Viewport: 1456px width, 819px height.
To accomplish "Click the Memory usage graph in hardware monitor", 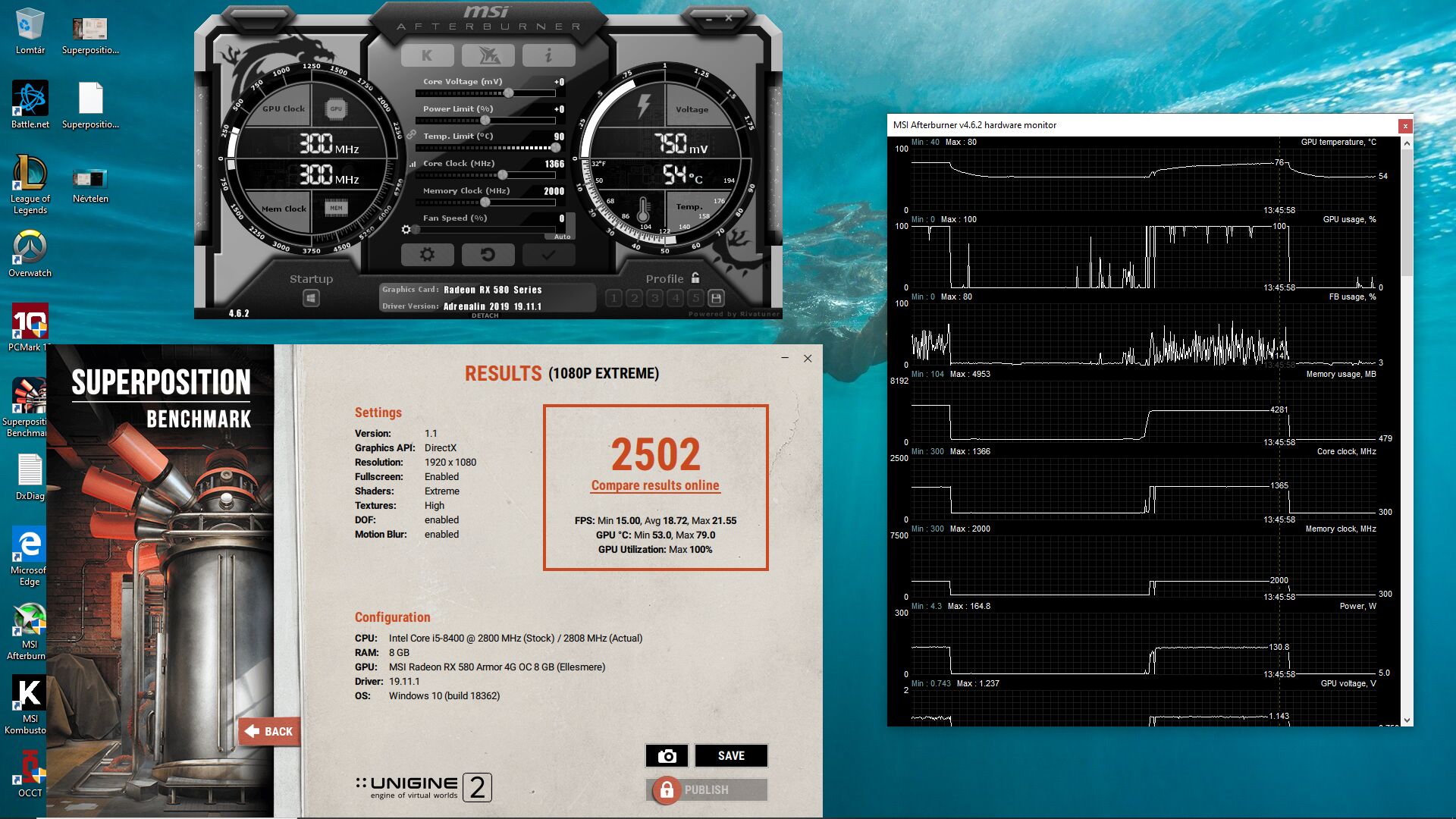I will coord(1144,410).
